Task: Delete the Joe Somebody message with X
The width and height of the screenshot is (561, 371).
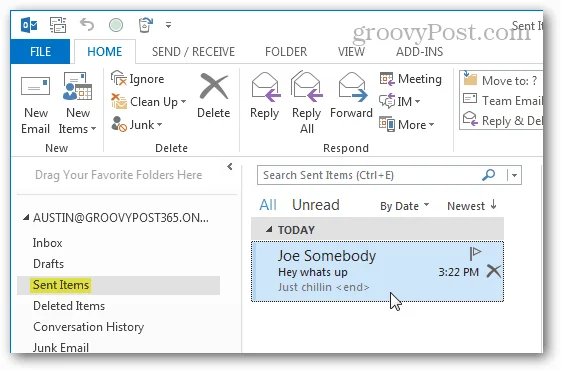Action: coord(494,271)
